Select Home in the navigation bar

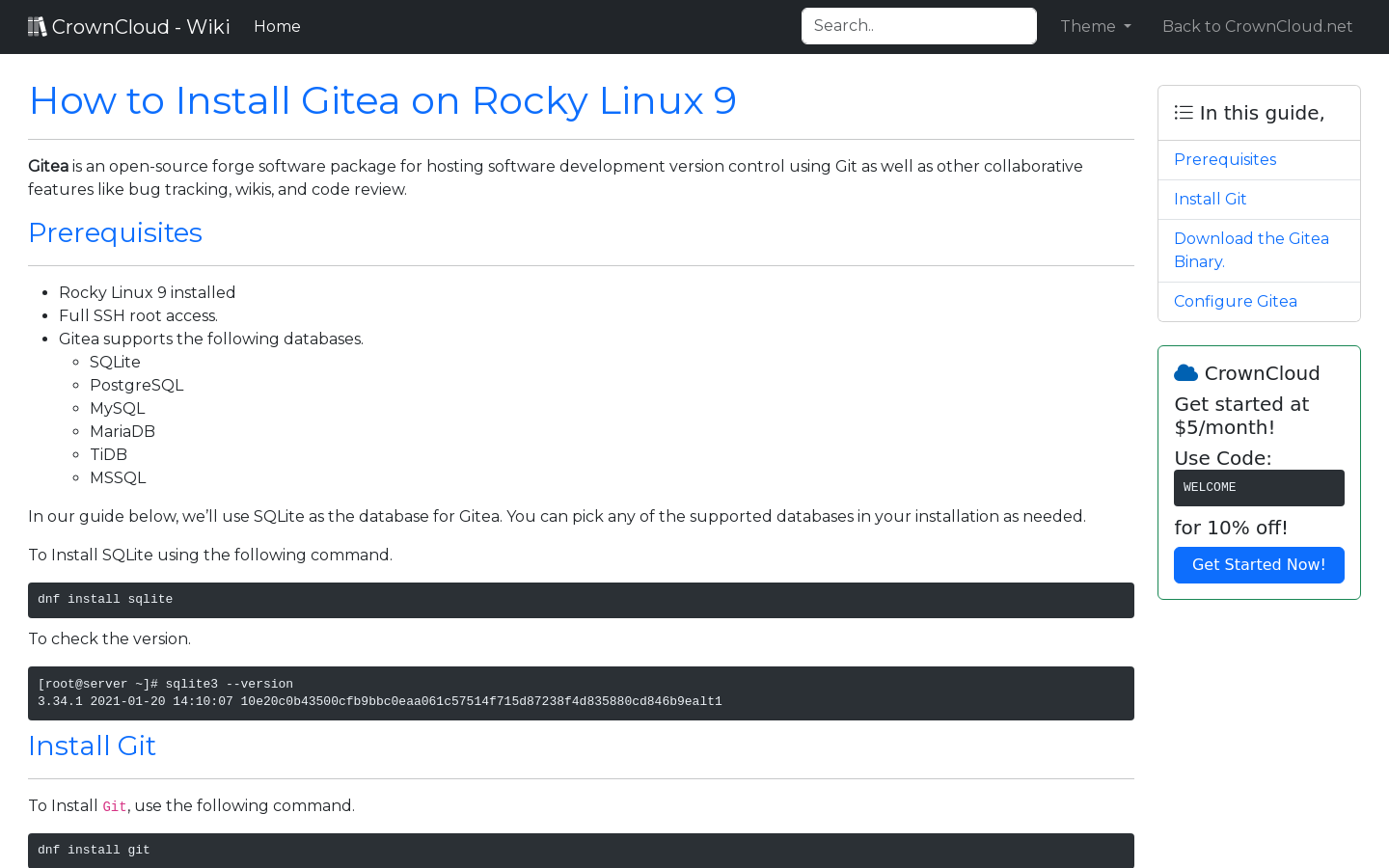click(x=277, y=26)
